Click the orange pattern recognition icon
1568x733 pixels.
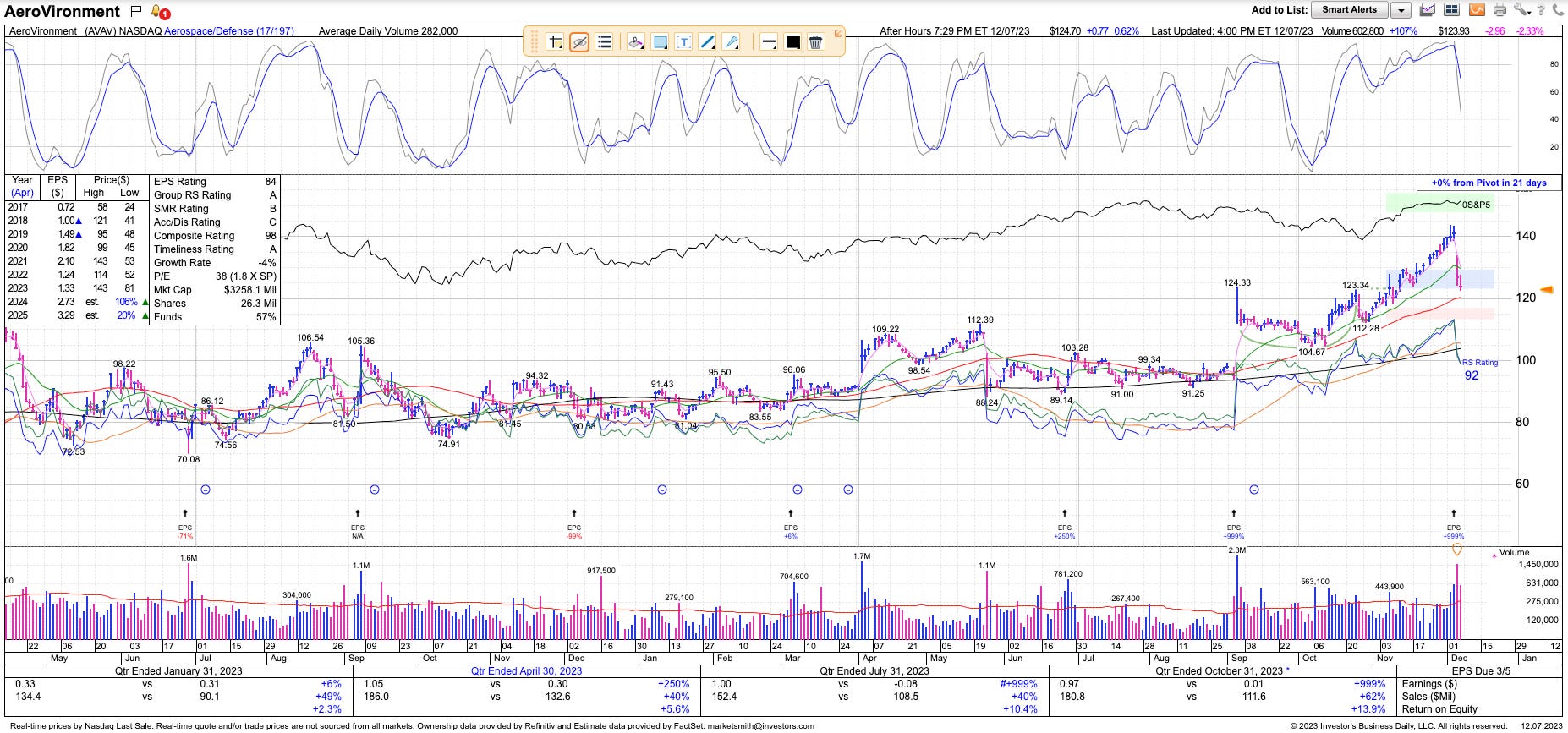point(1476,10)
